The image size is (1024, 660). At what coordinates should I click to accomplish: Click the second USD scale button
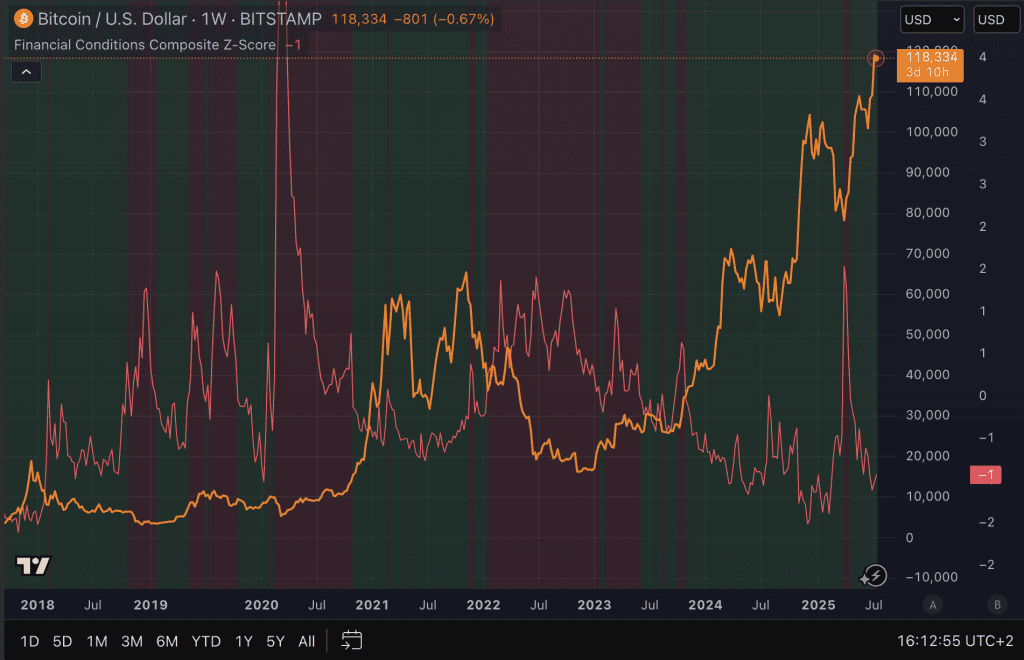pos(996,20)
